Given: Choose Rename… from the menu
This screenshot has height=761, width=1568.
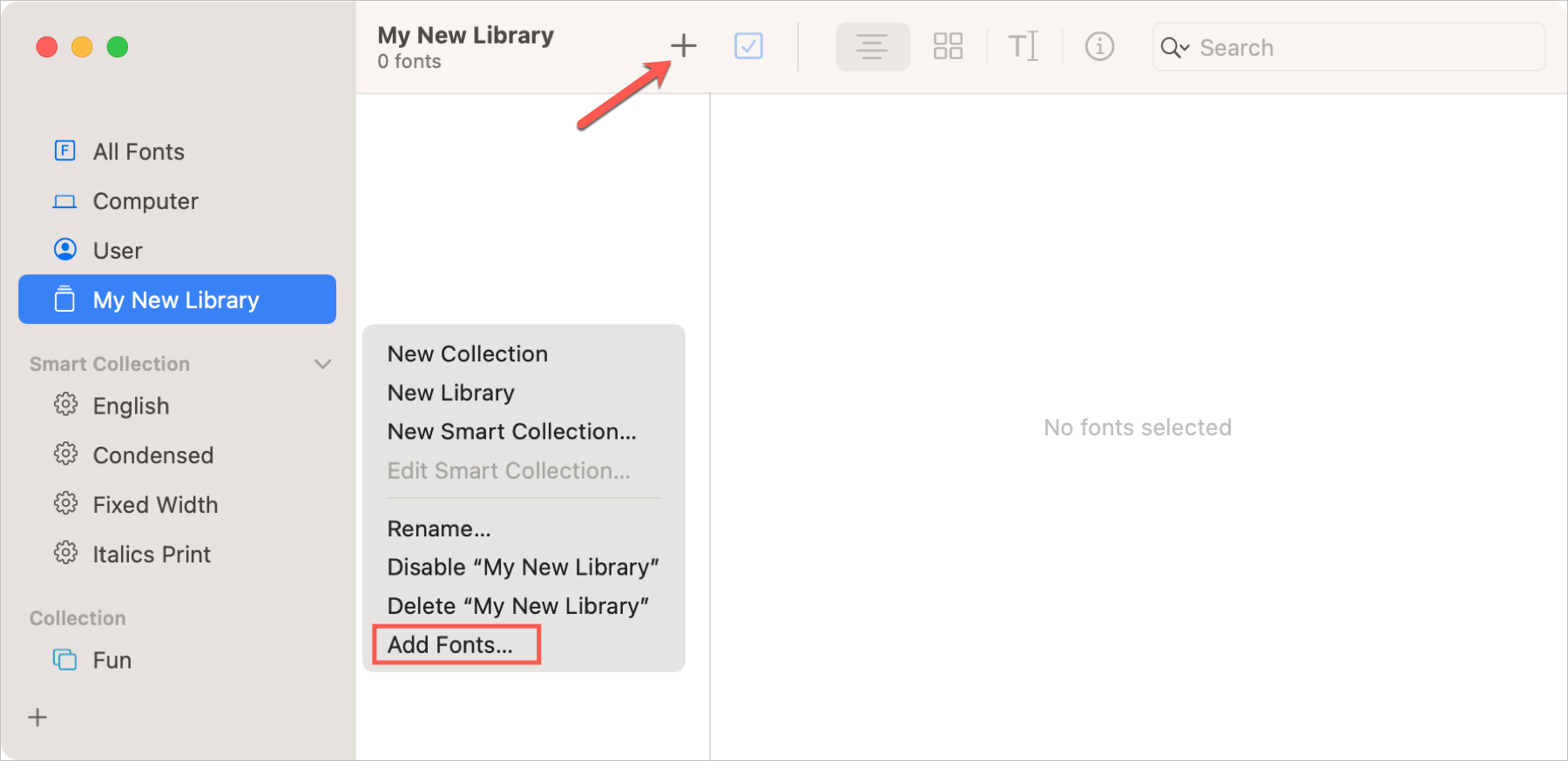Looking at the screenshot, I should tap(524, 529).
